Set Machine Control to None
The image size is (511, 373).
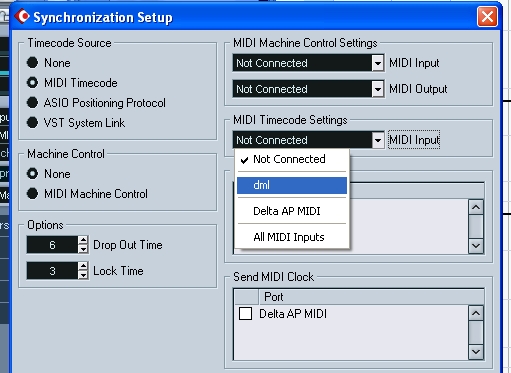[32, 174]
